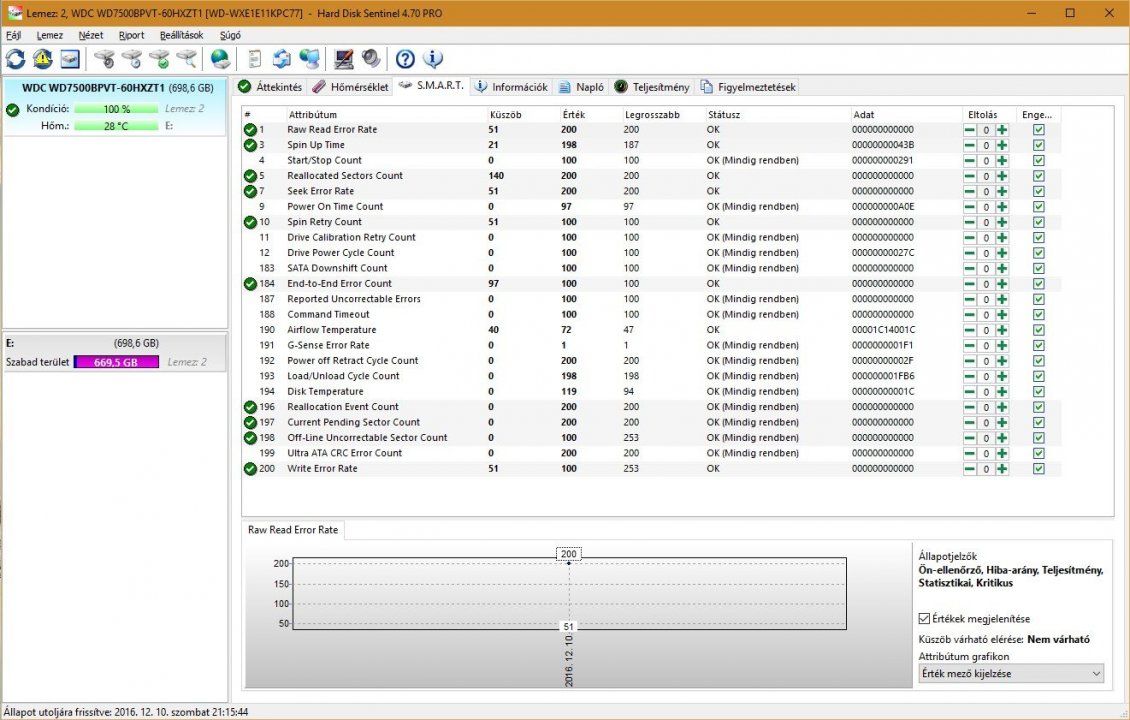Click green check icon beside Raw Read Error Rate
The height and width of the screenshot is (720, 1130).
250,130
